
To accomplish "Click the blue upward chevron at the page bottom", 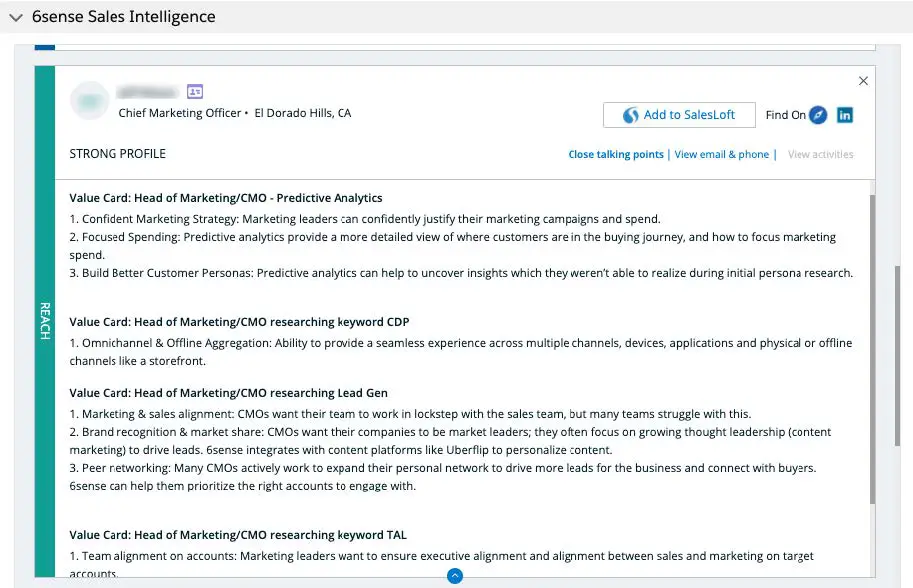I will tap(454, 575).
